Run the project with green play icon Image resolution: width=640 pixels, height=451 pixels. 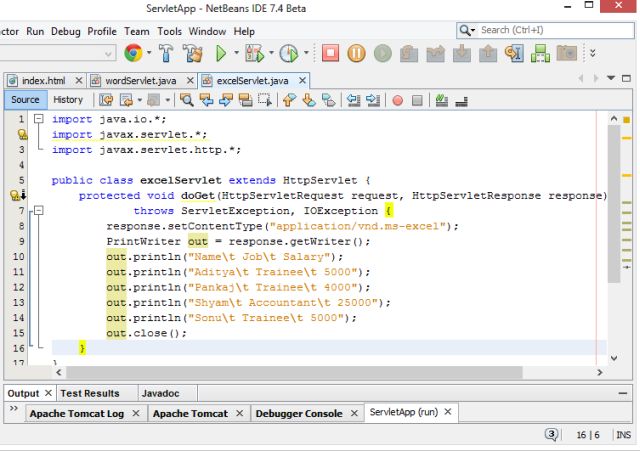221,53
